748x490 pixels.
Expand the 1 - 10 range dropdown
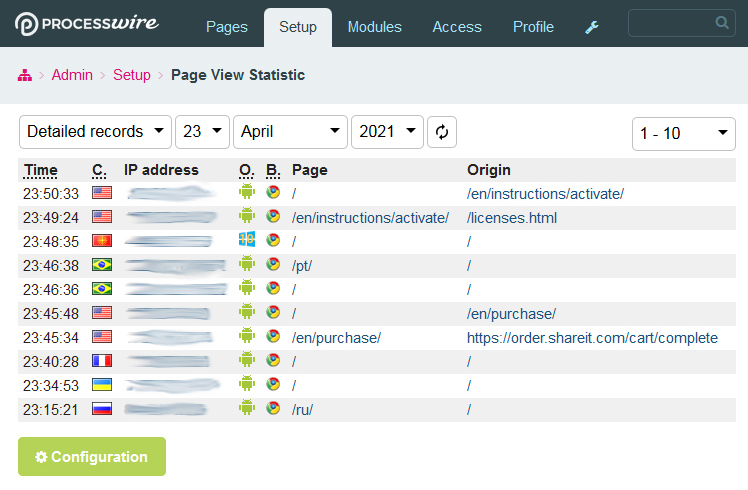tap(684, 133)
